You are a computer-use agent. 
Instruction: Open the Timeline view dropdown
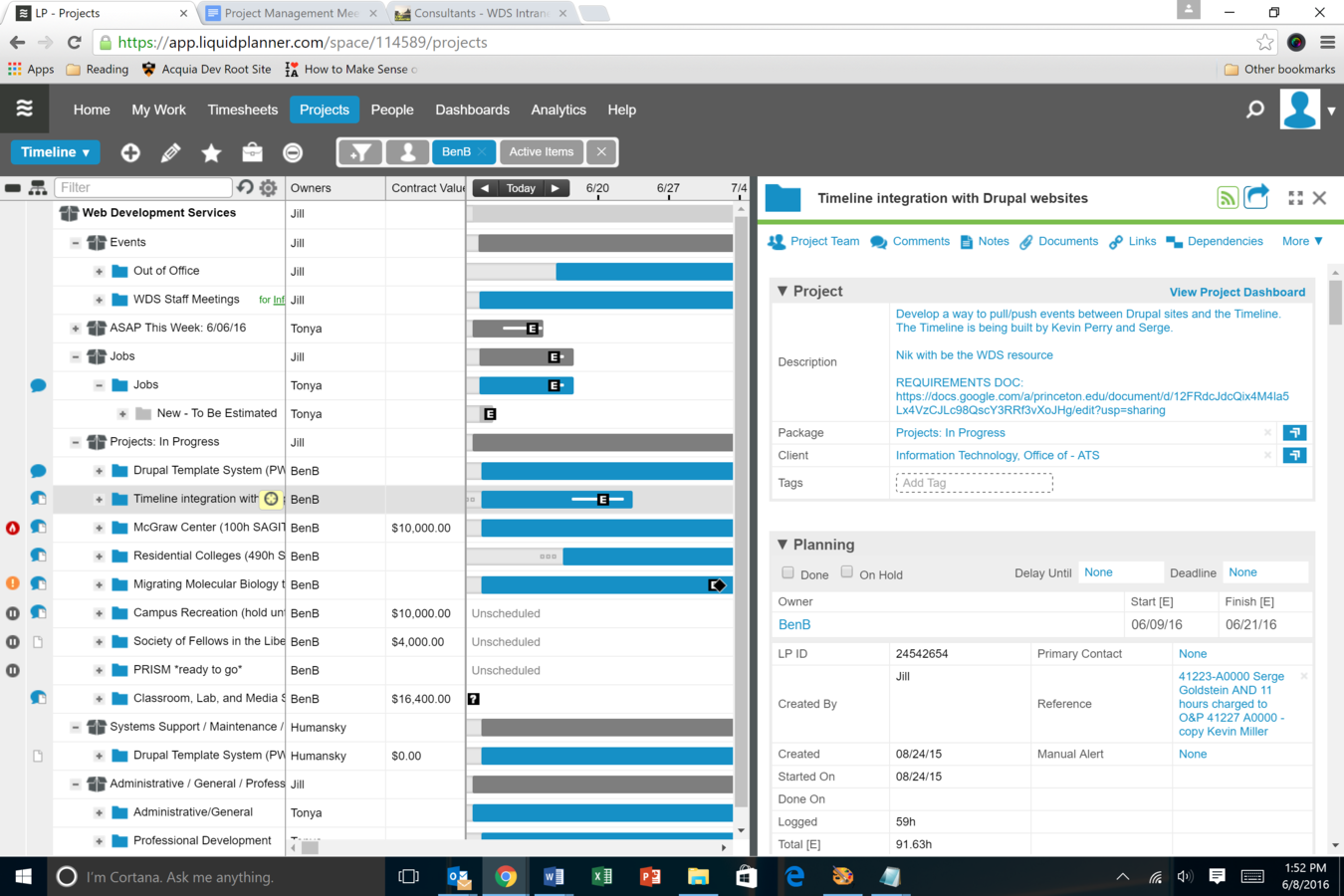tap(56, 152)
